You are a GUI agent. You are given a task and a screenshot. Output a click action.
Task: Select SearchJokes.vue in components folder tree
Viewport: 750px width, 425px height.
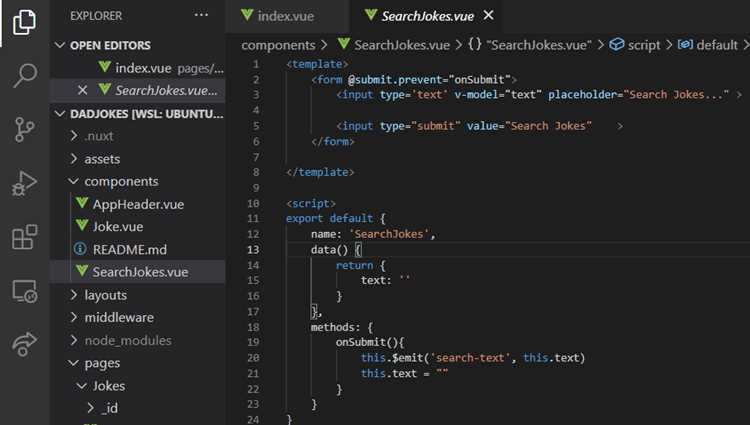point(140,272)
